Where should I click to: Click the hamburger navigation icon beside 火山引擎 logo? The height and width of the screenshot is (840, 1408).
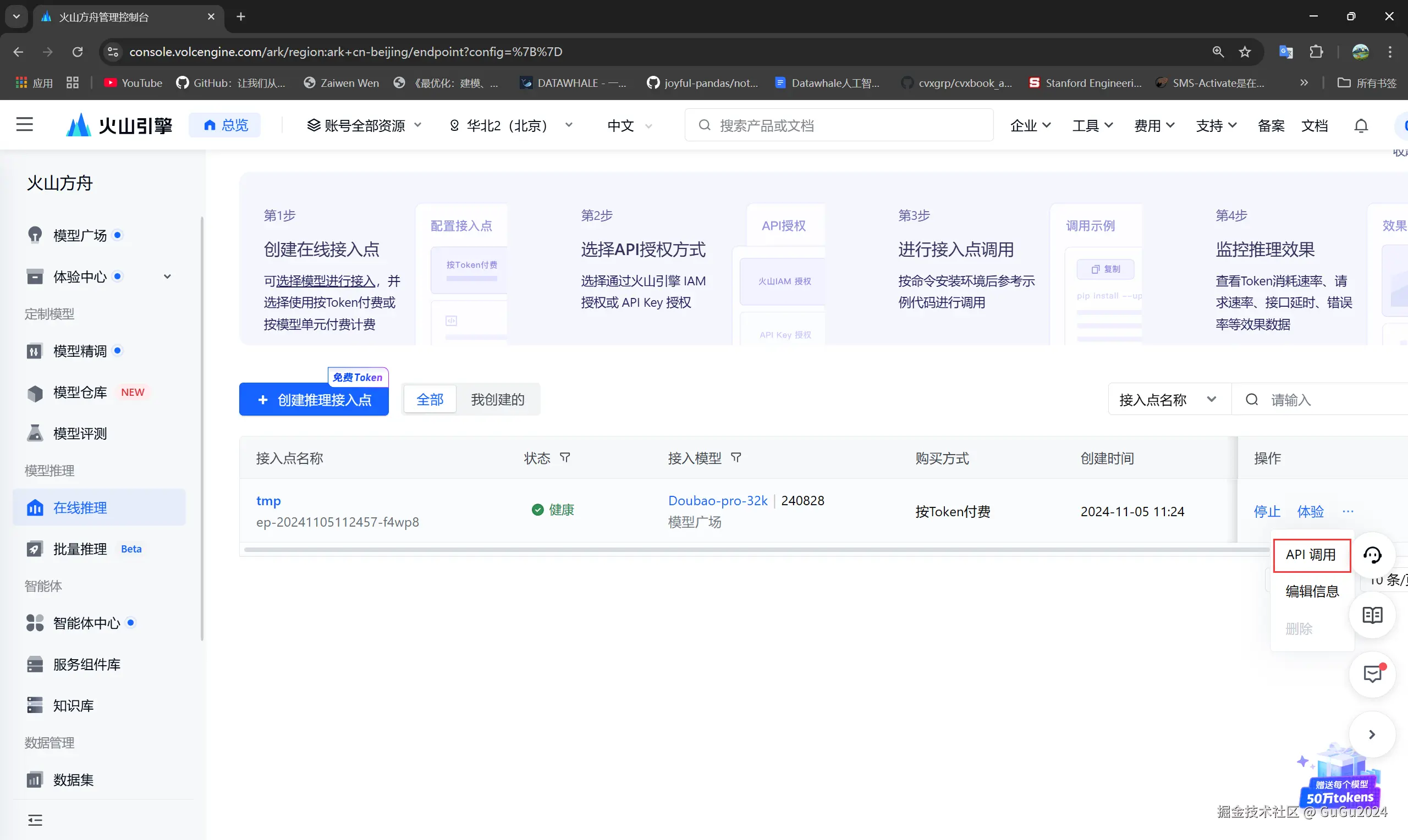(x=25, y=125)
